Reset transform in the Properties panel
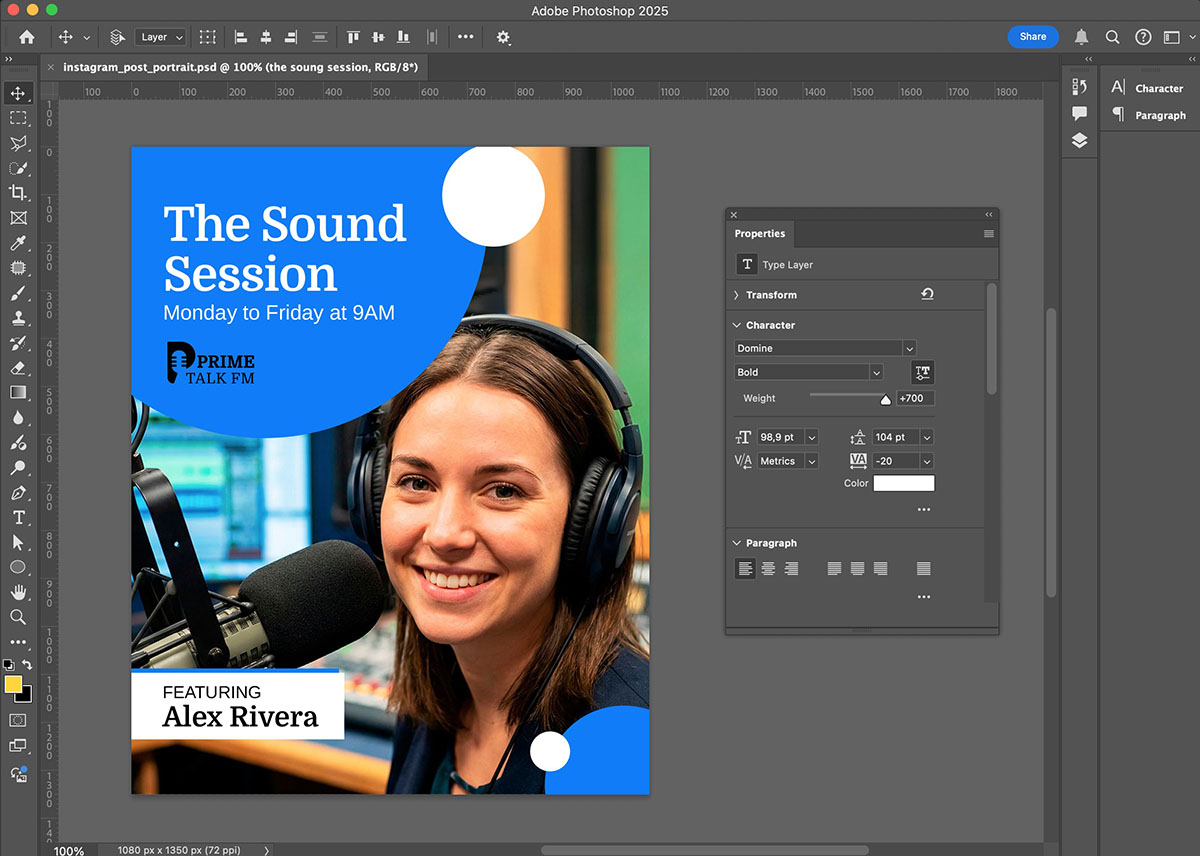The image size is (1200, 856). pyautogui.click(x=927, y=295)
